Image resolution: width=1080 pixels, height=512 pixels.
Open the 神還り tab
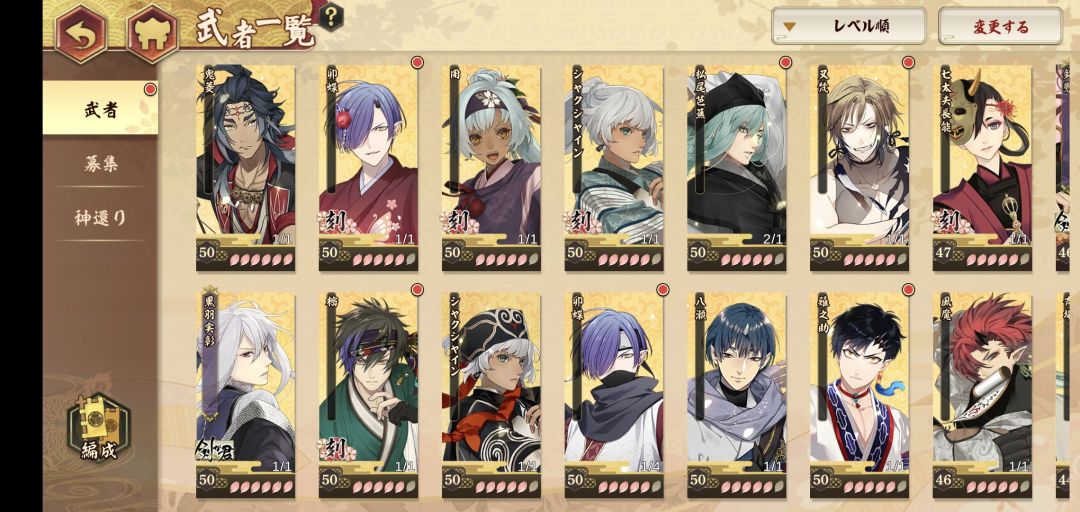tap(101, 217)
